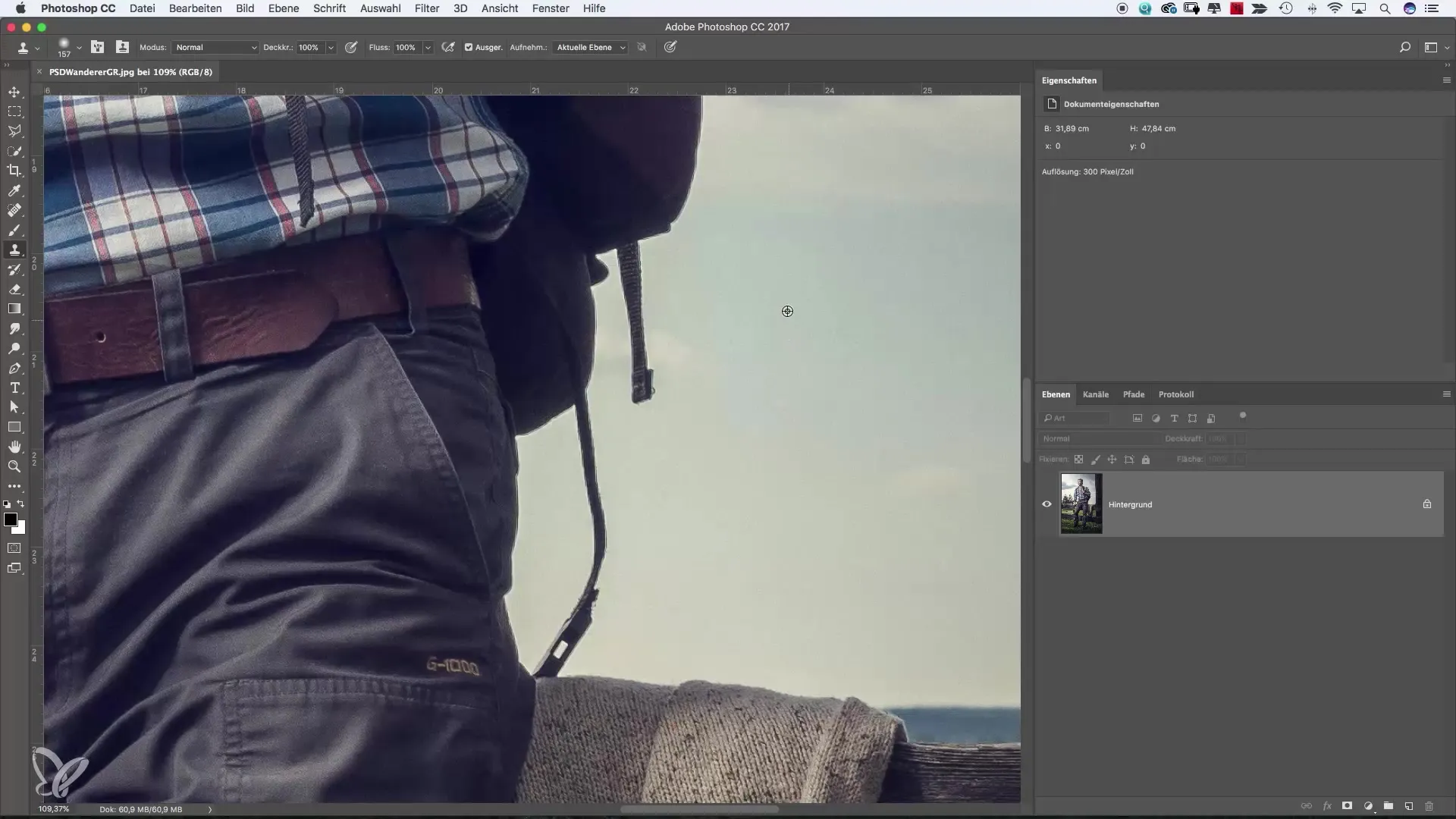Image resolution: width=1456 pixels, height=819 pixels.
Task: Select the Move tool
Action: [14, 92]
